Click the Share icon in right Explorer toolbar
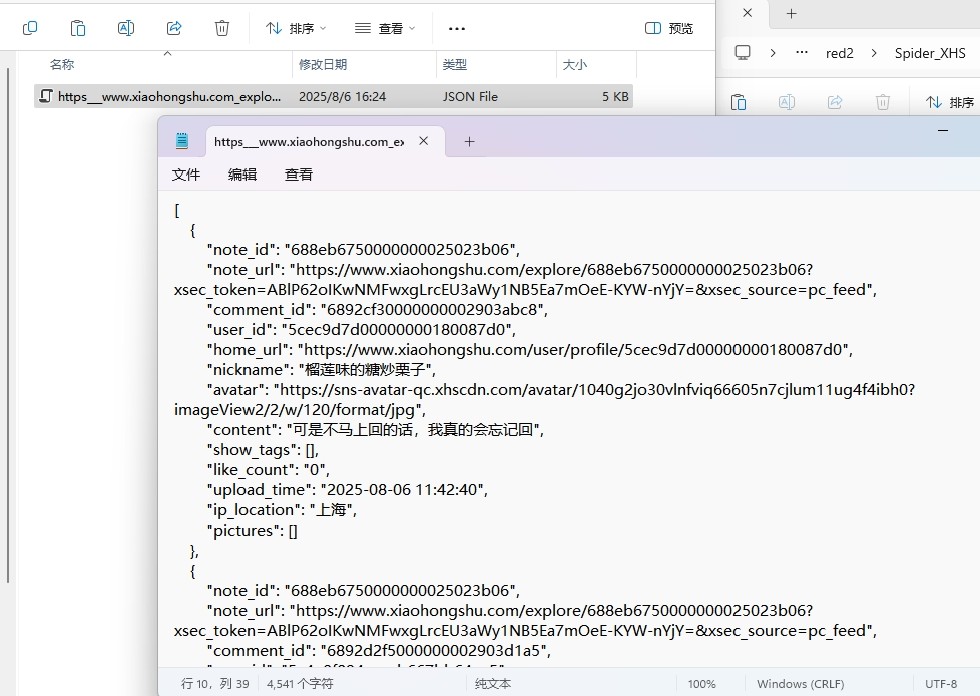Screen dimensions: 980x696 click(x=835, y=102)
